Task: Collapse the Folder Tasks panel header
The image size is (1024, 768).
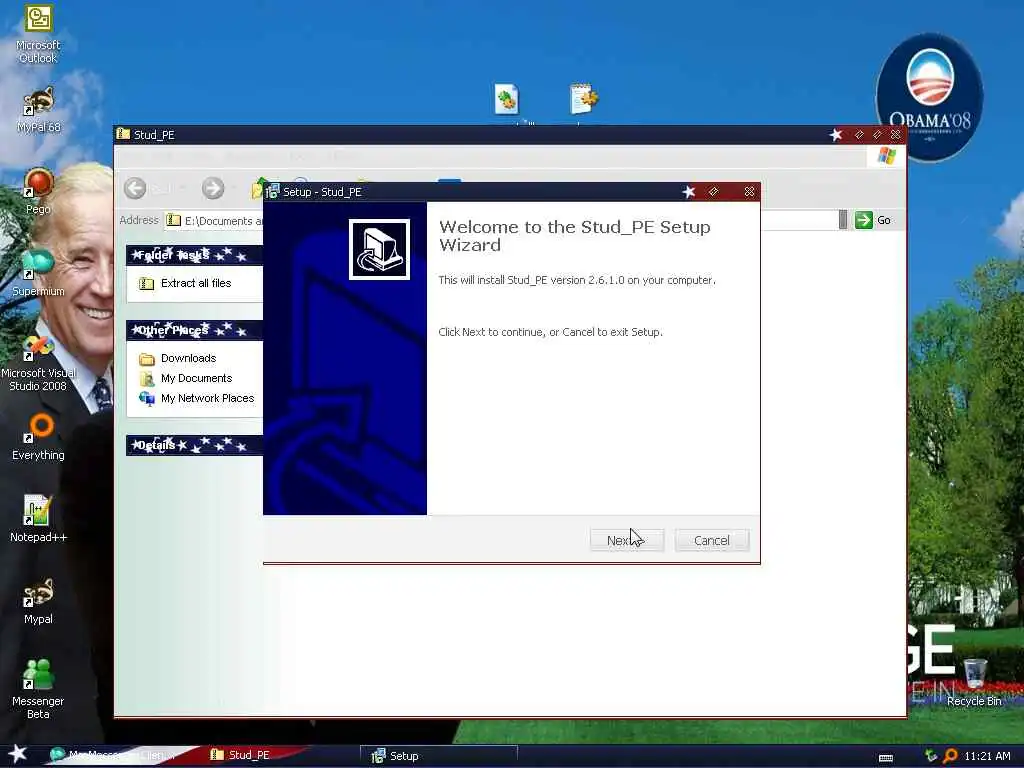Action: tap(195, 255)
